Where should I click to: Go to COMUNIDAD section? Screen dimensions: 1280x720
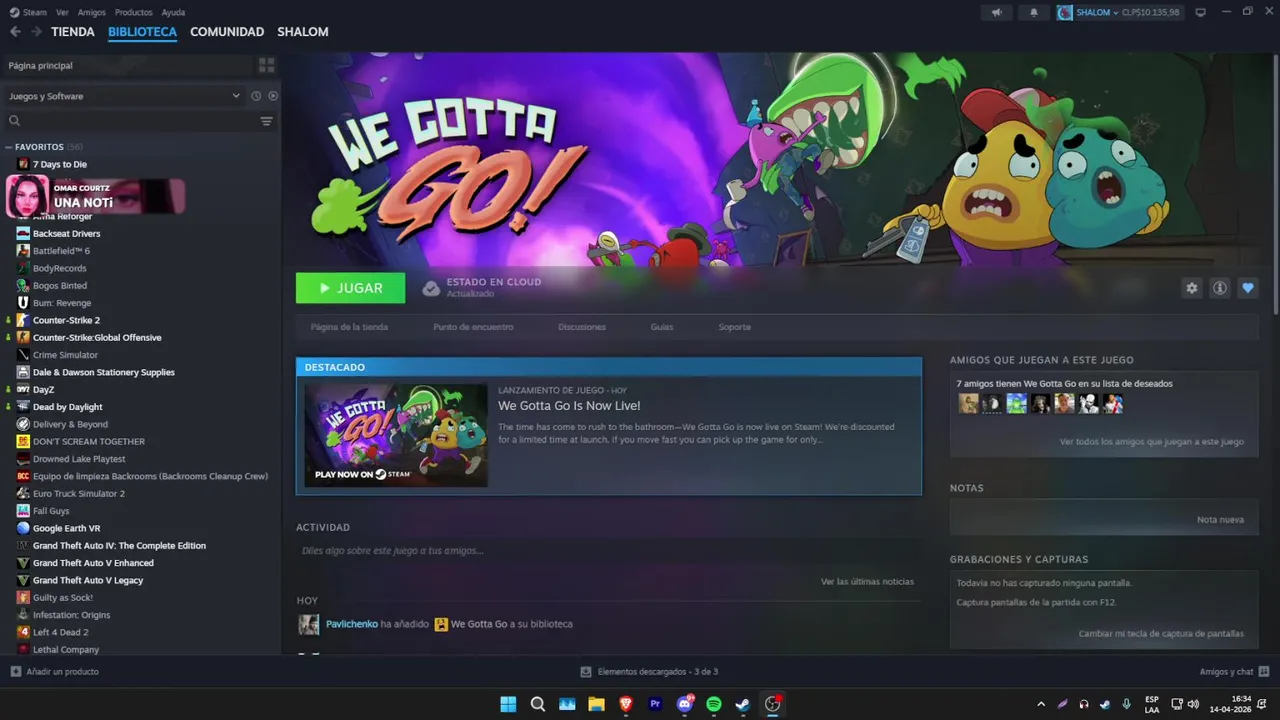pyautogui.click(x=227, y=32)
